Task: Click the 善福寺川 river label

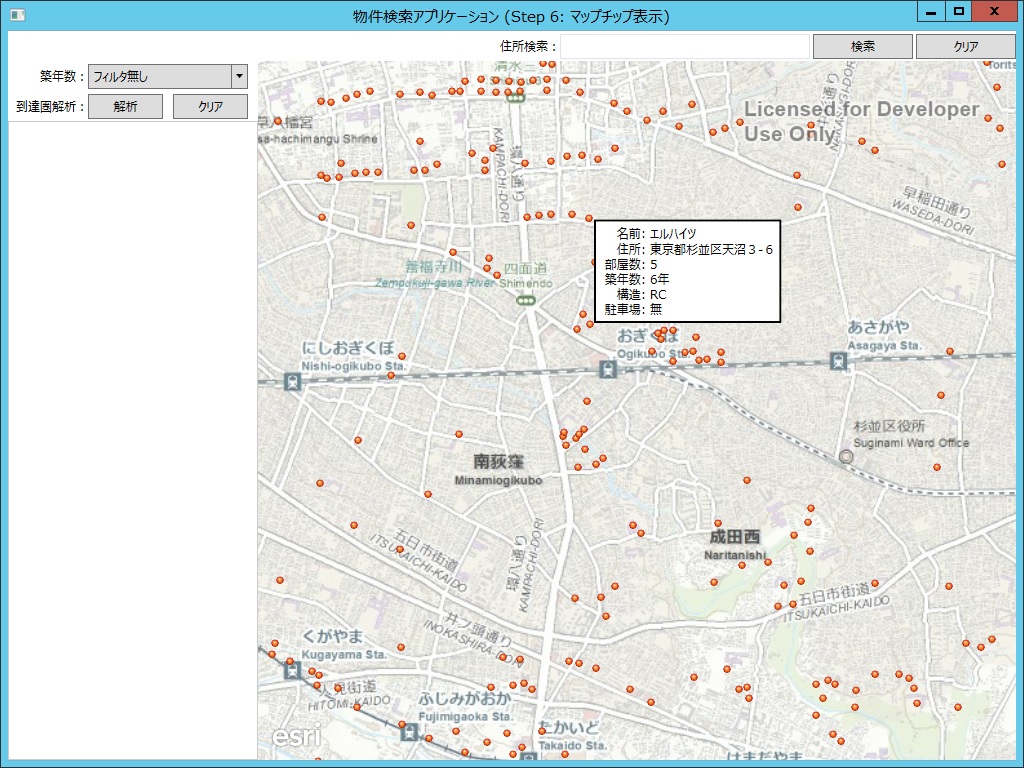Action: [x=434, y=266]
